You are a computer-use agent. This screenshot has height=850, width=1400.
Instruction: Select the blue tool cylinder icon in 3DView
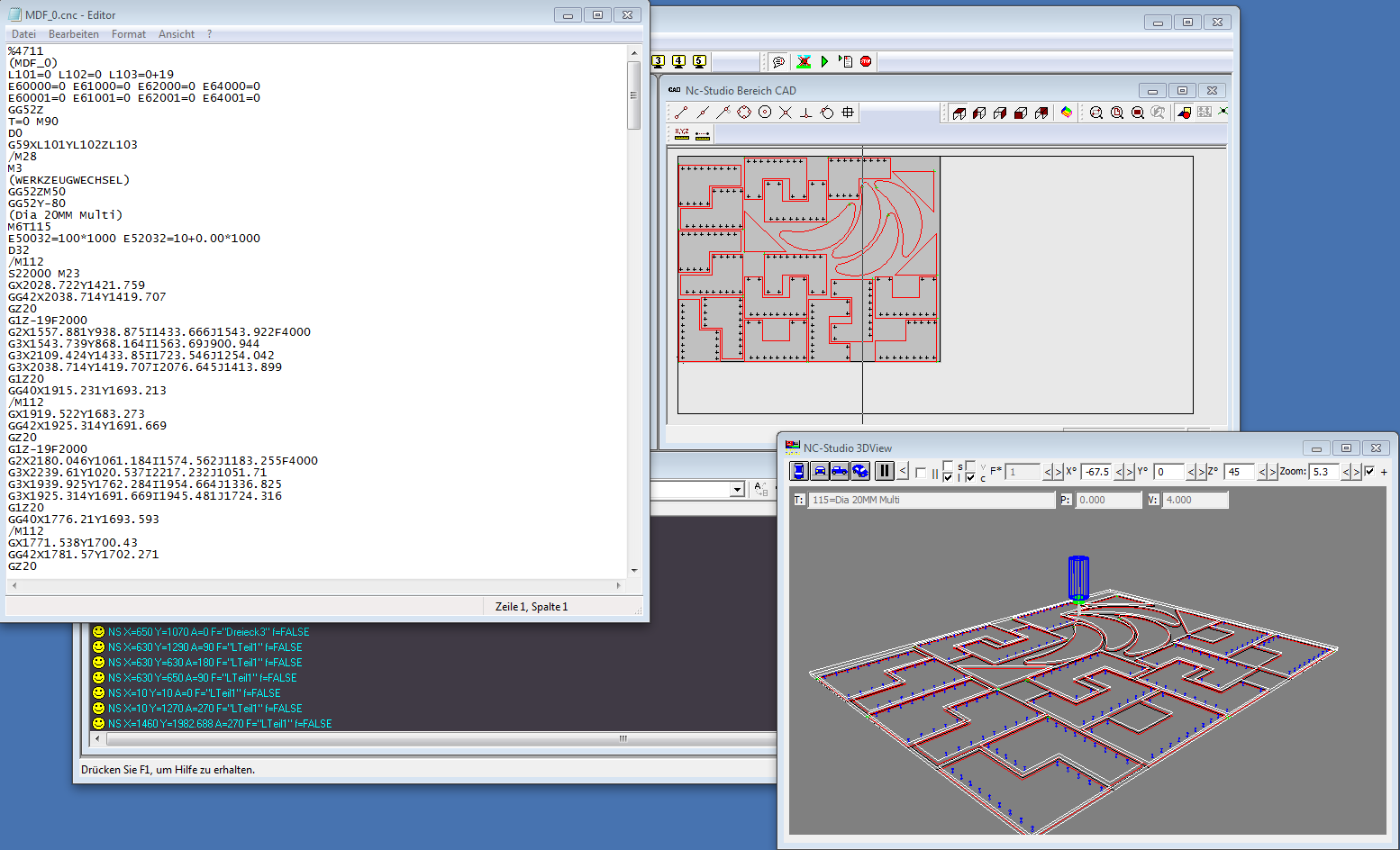click(x=798, y=472)
